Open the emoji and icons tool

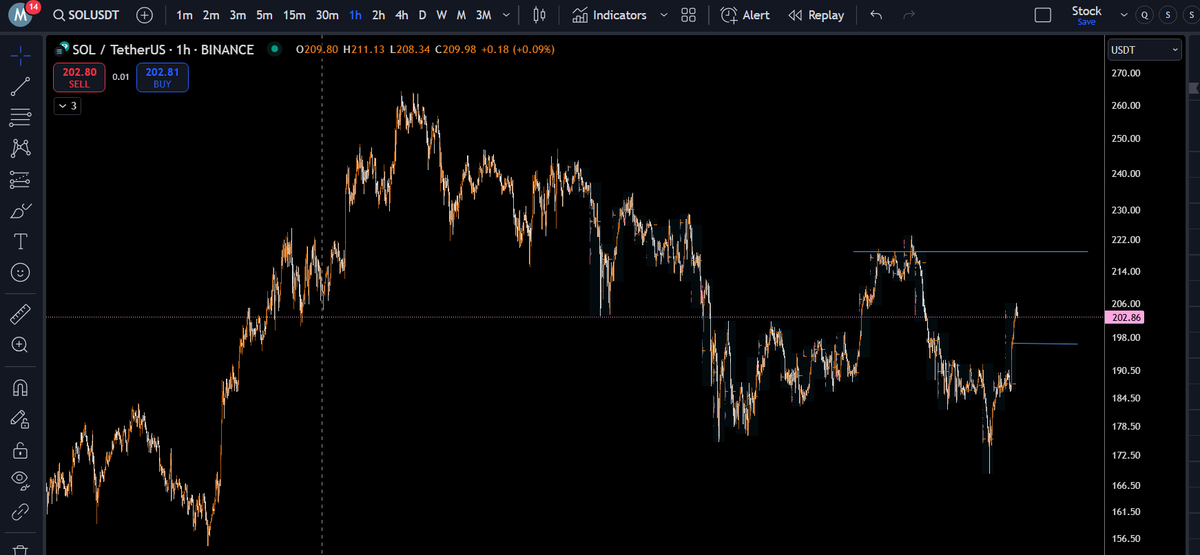[20, 272]
